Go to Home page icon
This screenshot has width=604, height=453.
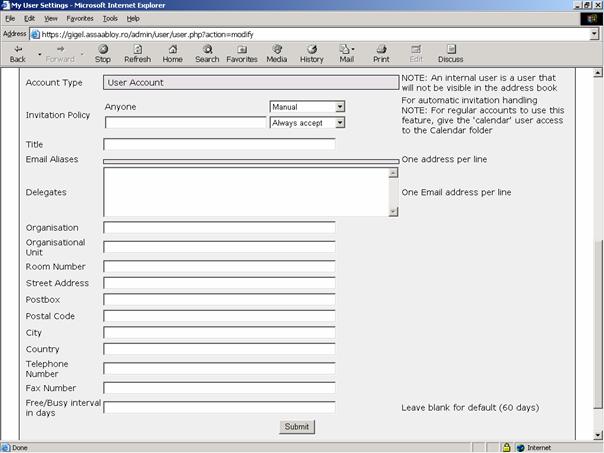click(x=173, y=49)
